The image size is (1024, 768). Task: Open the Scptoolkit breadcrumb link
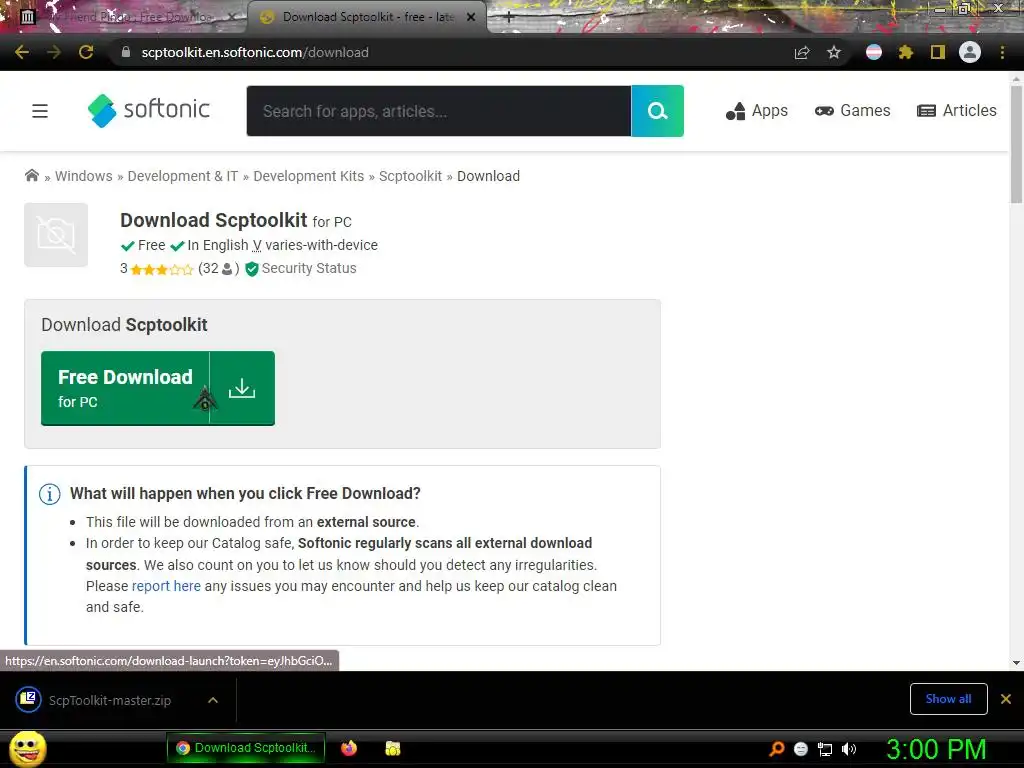click(x=410, y=176)
